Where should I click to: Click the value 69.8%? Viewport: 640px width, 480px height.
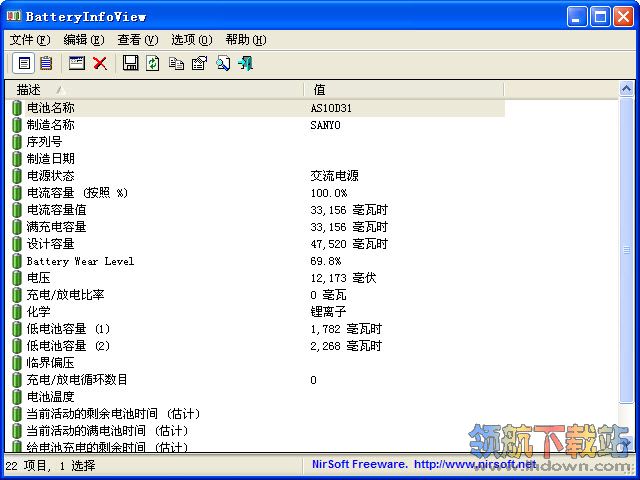point(326,261)
